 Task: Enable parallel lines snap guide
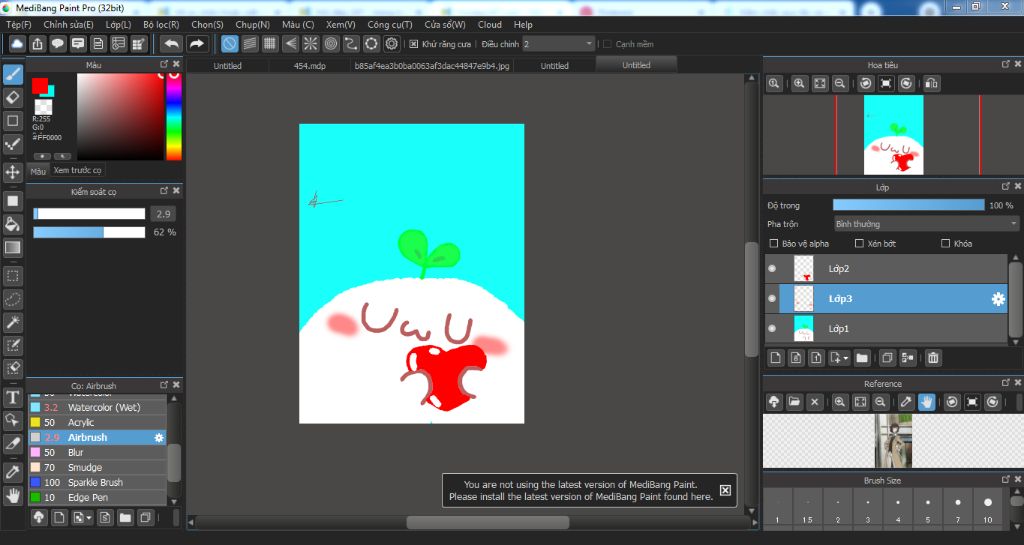[x=249, y=44]
